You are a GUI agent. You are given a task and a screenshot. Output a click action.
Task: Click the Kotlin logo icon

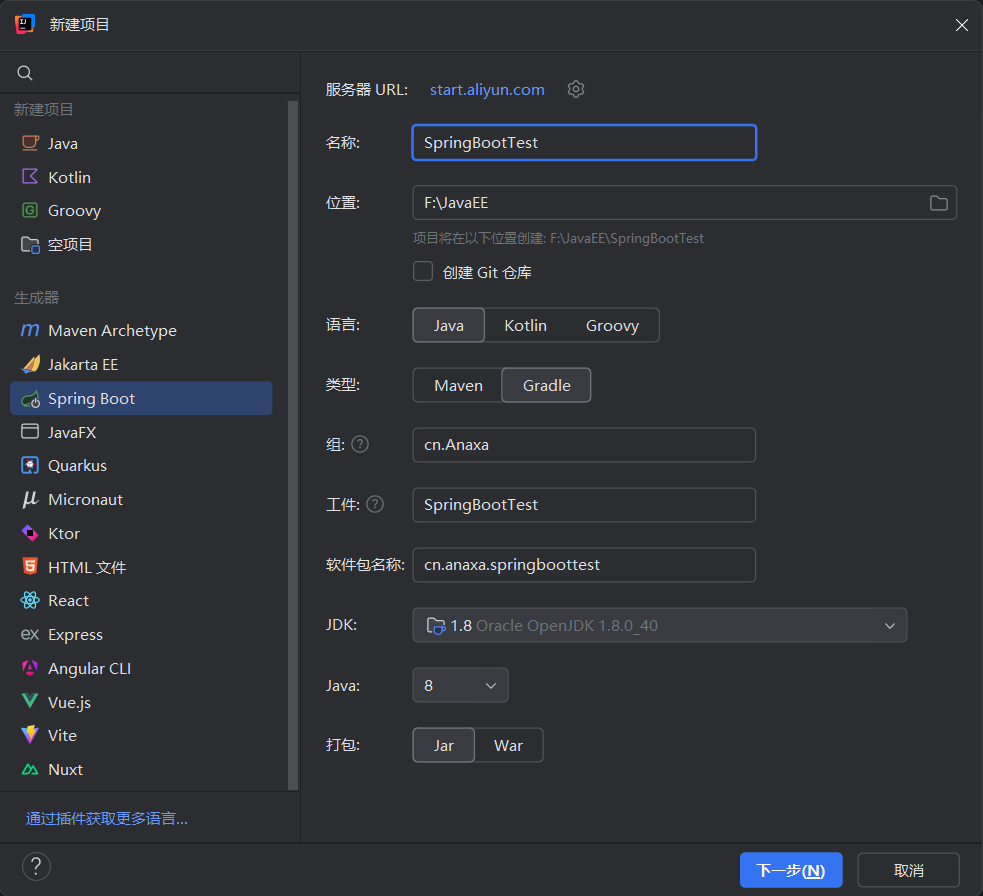click(x=30, y=177)
